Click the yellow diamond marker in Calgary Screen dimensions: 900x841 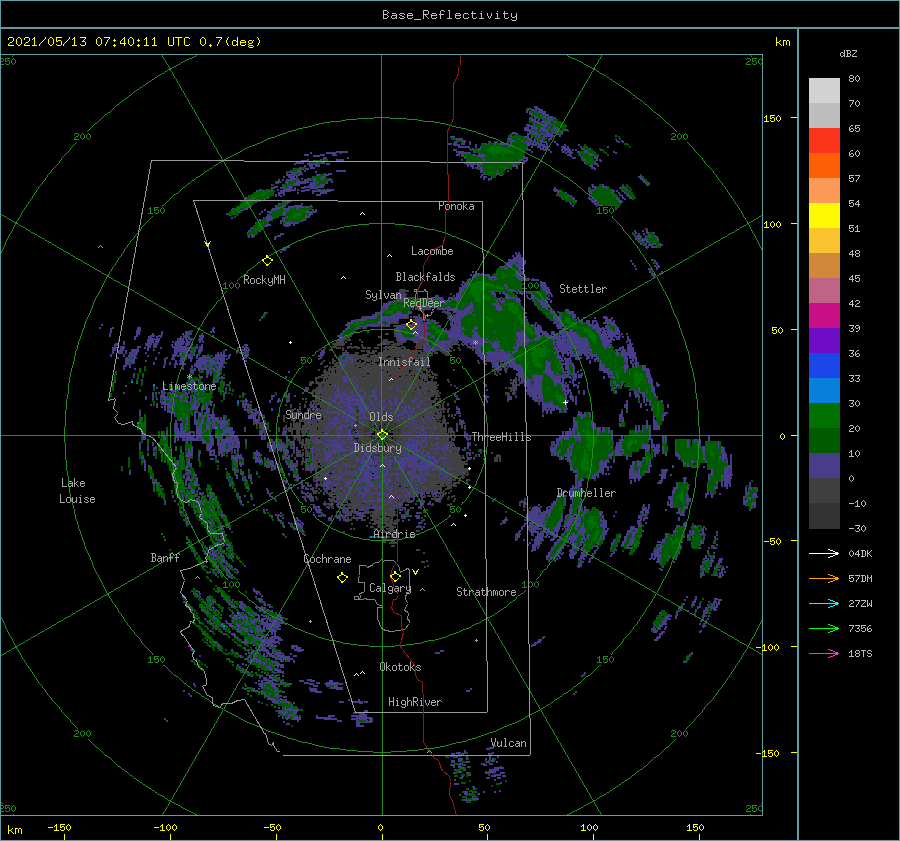click(x=395, y=576)
